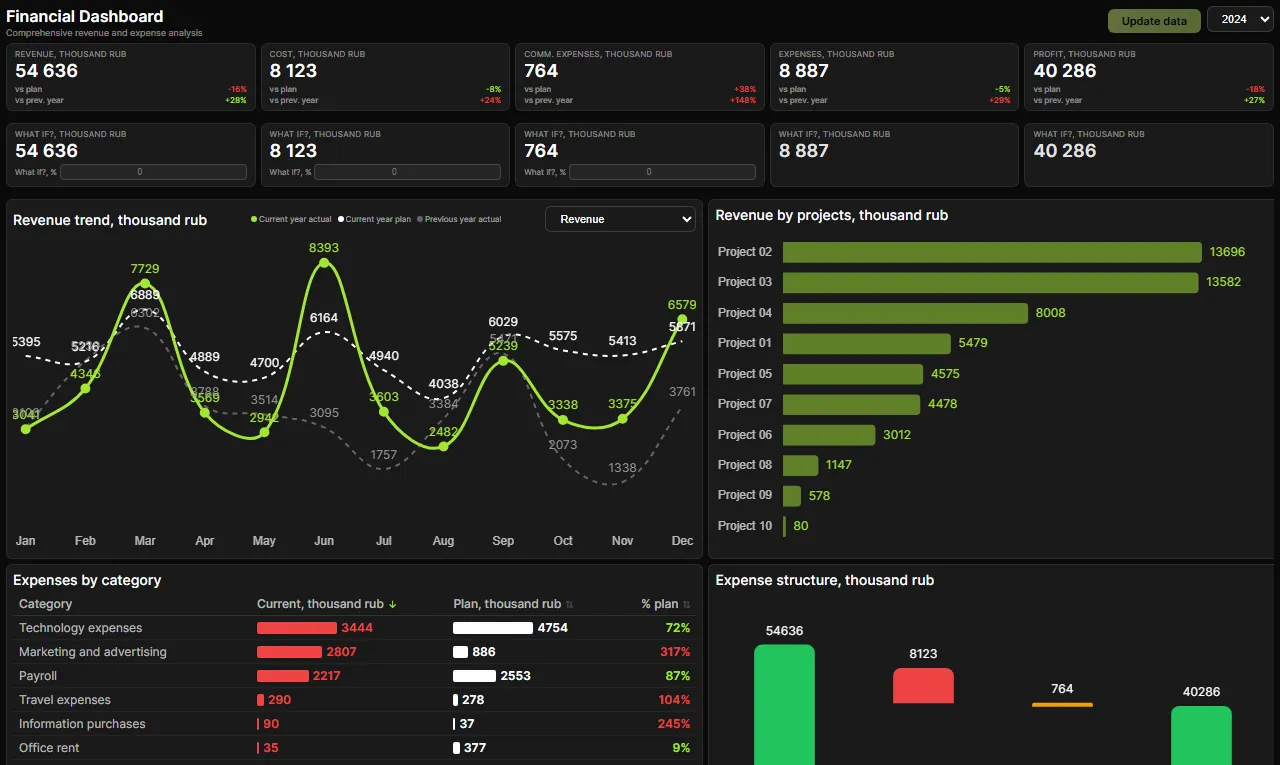Click the 'PROFIT, THOUSAND RUB' card title
Viewport: 1280px width, 765px height.
(x=1085, y=54)
